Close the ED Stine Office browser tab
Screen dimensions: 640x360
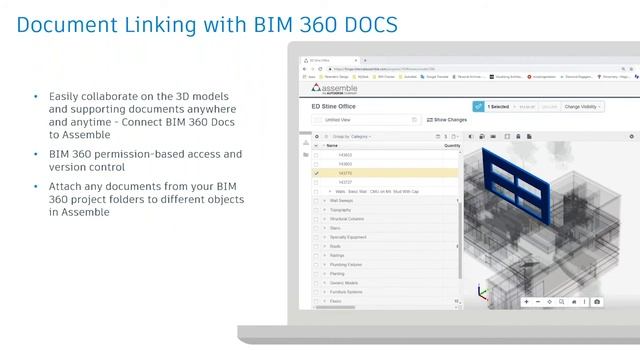coord(356,60)
